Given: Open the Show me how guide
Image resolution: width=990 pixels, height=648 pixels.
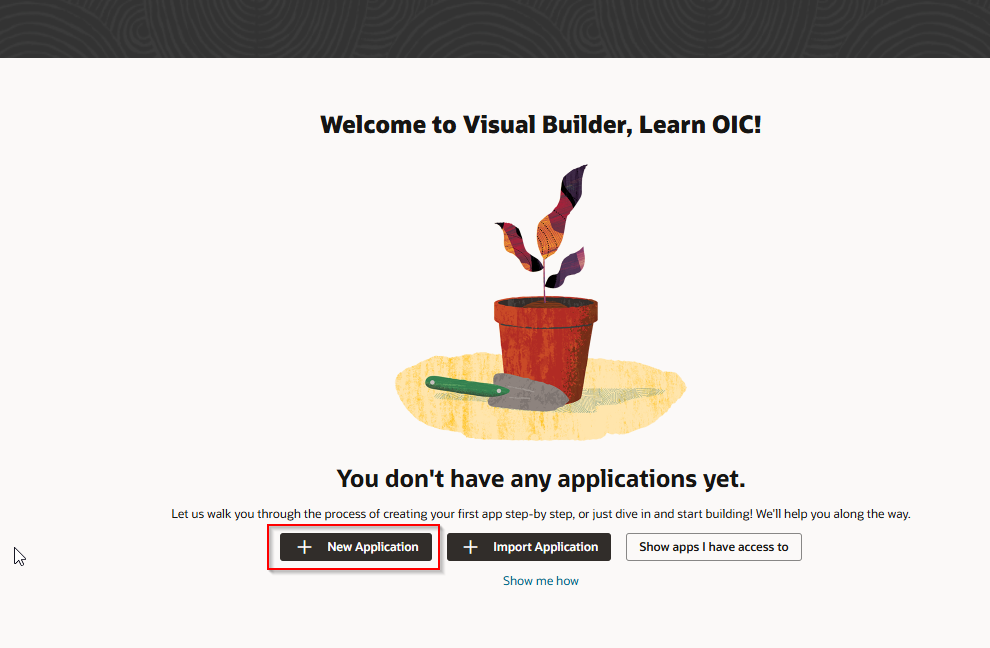Looking at the screenshot, I should pyautogui.click(x=541, y=580).
